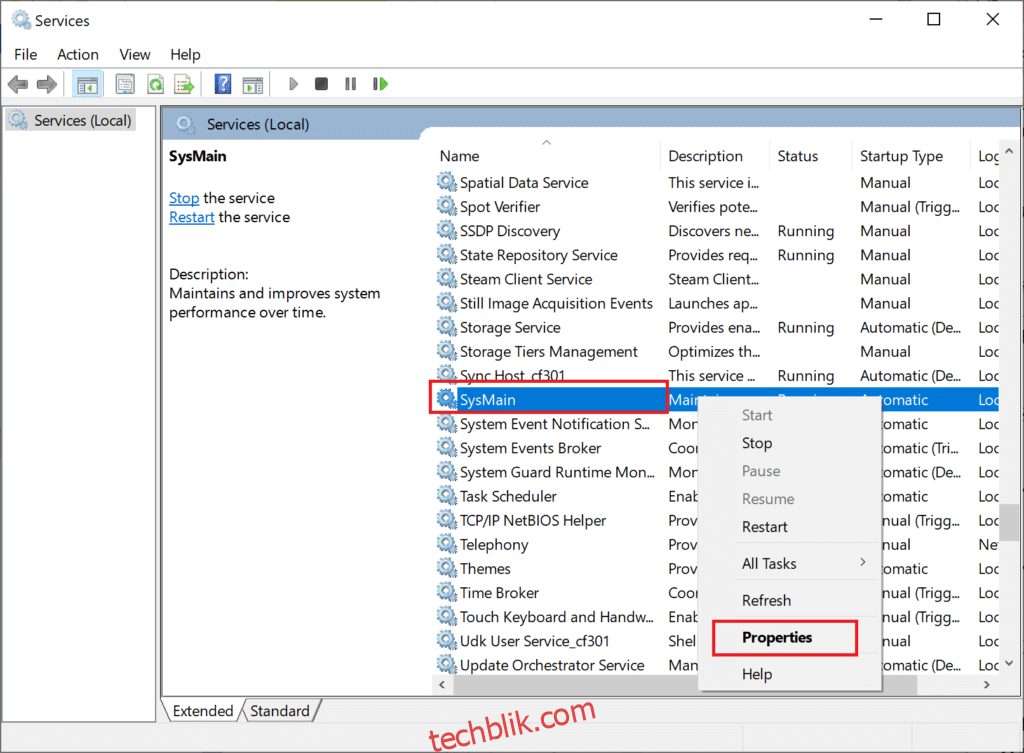1024x753 pixels.
Task: Open the Help menu in menu bar
Action: (x=185, y=54)
